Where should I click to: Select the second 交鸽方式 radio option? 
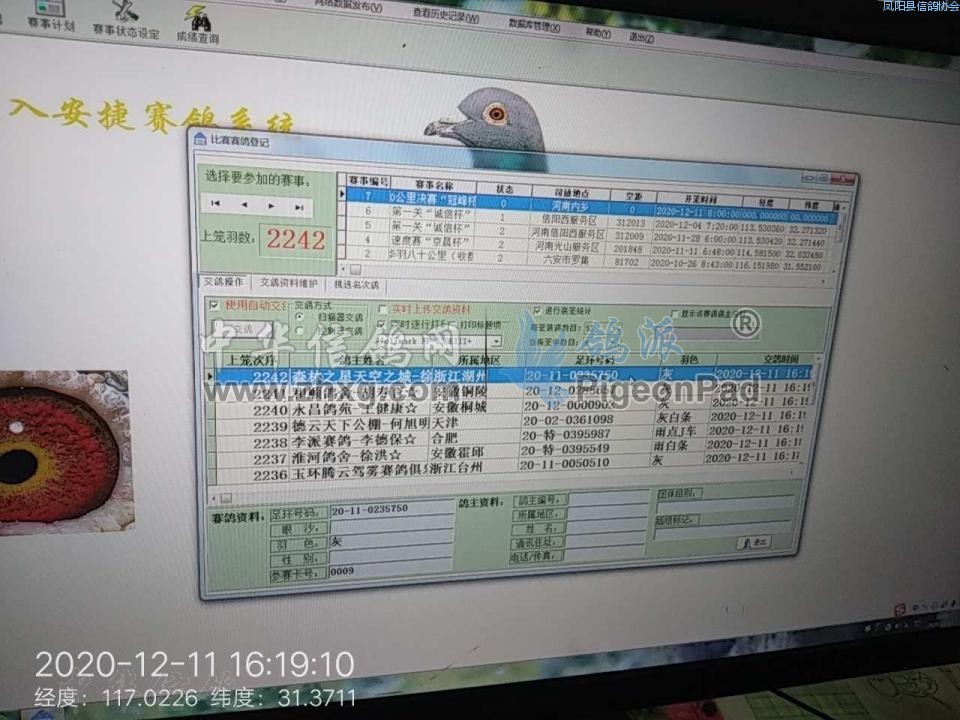point(299,330)
